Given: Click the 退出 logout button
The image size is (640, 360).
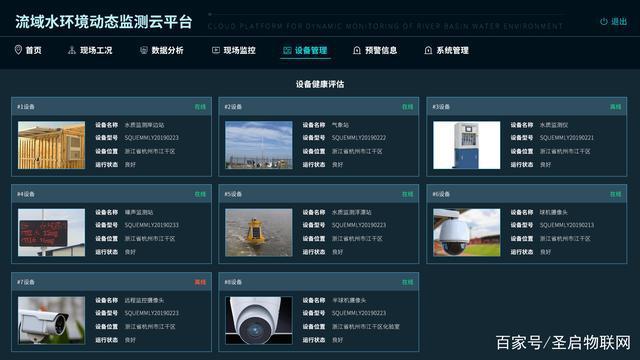Looking at the screenshot, I should point(613,21).
